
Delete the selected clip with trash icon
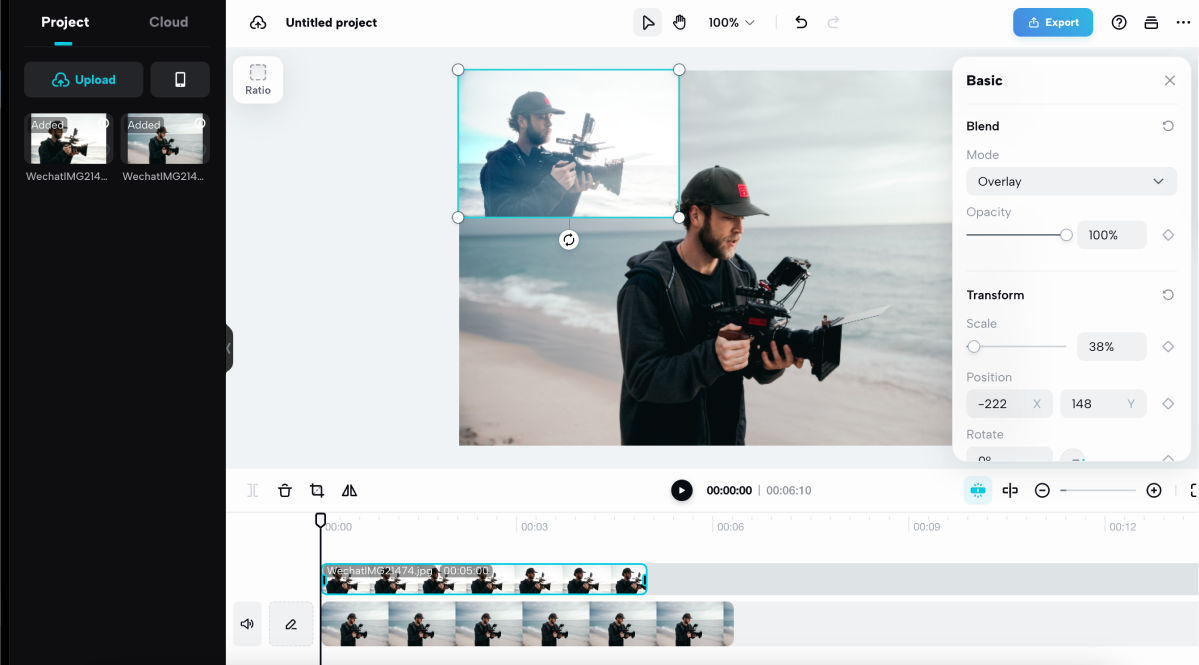point(285,490)
